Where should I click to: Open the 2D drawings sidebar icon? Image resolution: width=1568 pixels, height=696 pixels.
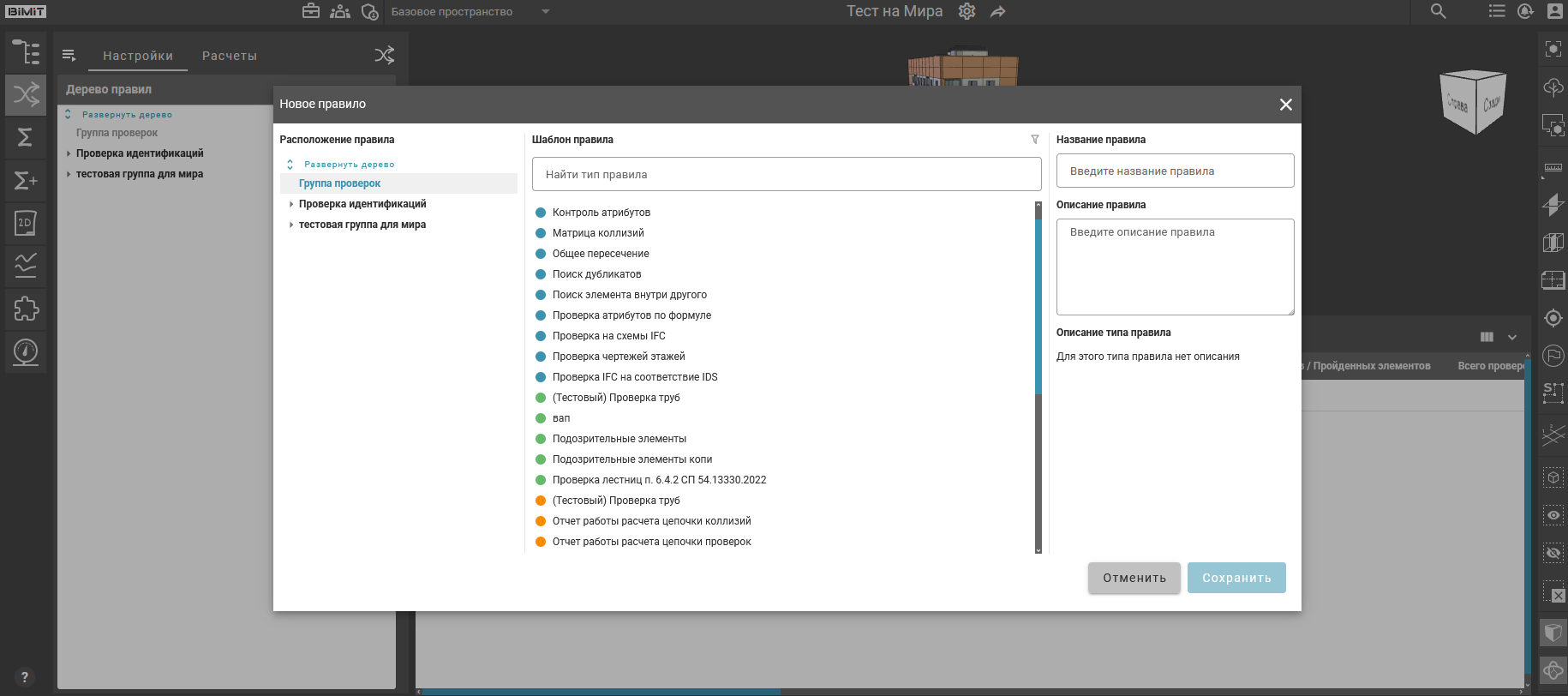(x=26, y=223)
